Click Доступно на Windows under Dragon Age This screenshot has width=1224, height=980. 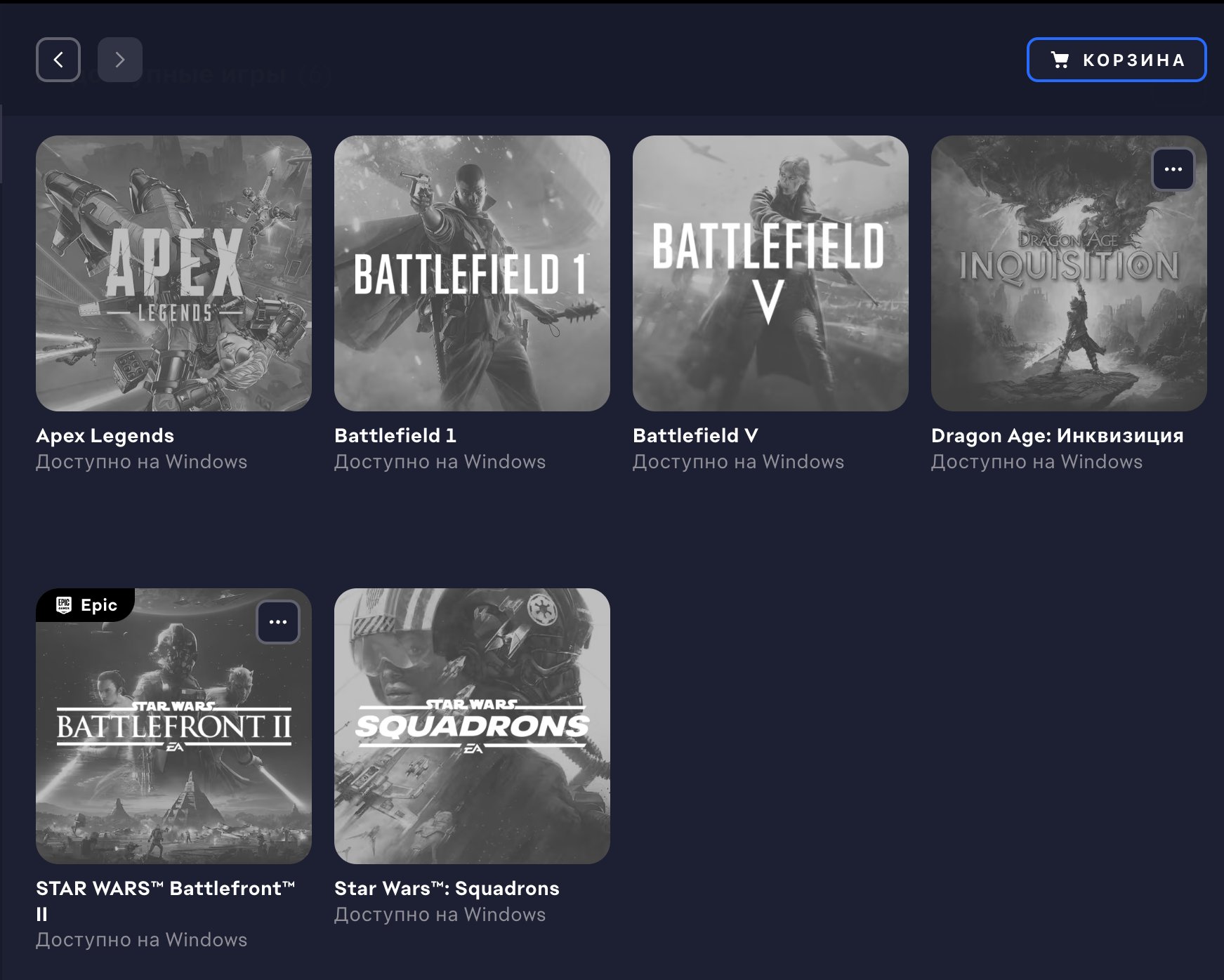1037,462
